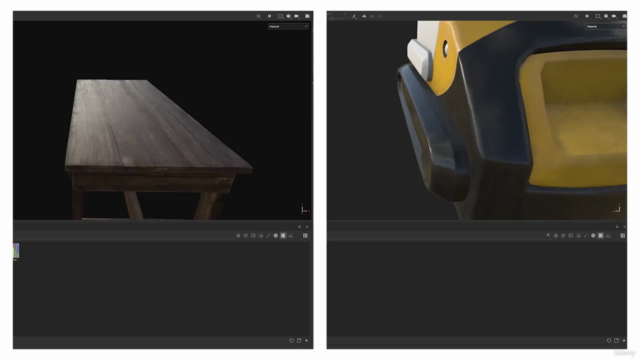Toggle the highlighted square icon in right panel toolbar
The width and height of the screenshot is (640, 360).
click(x=601, y=236)
